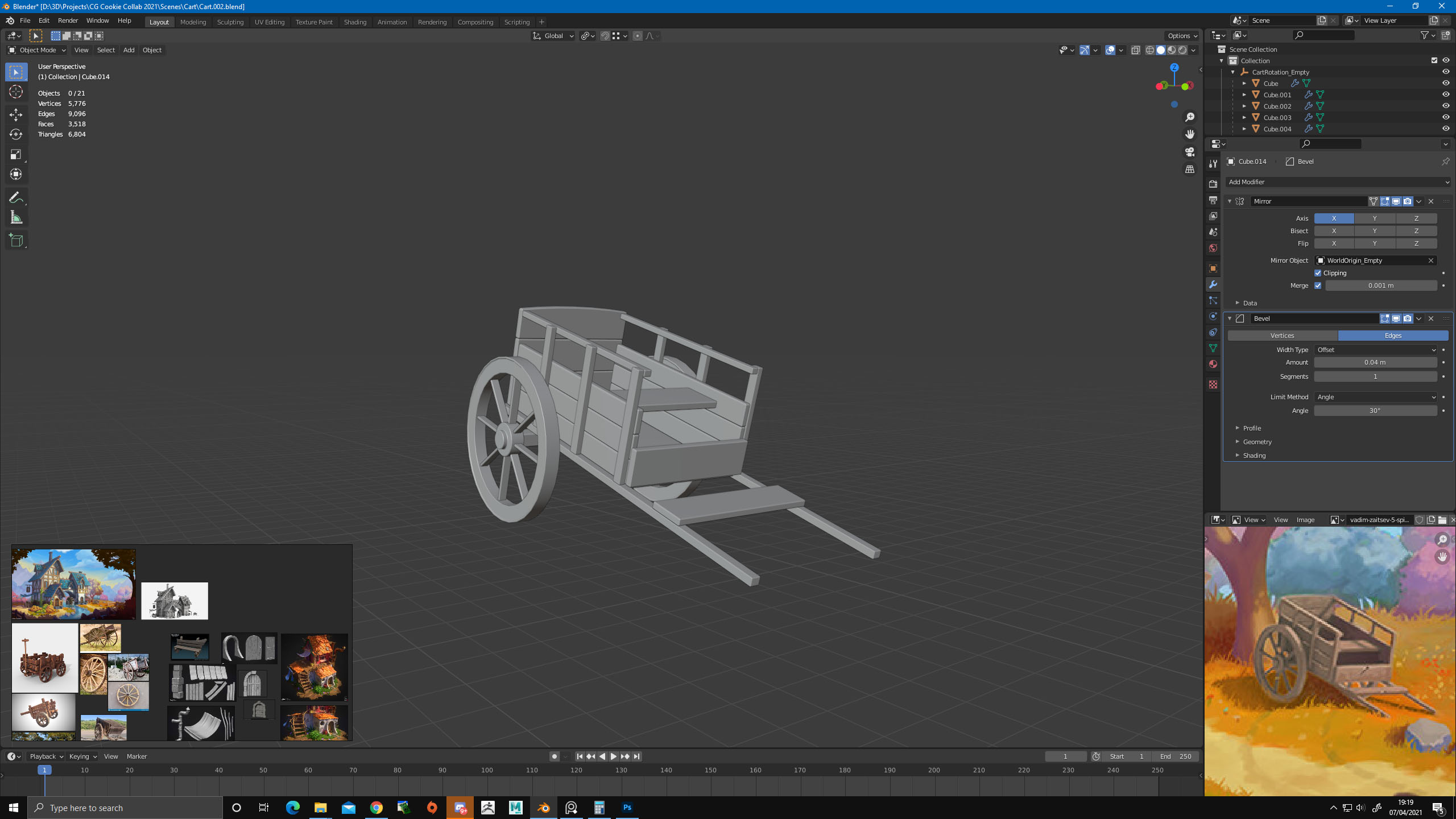Select the Rotate tool
The image size is (1456, 819).
pyautogui.click(x=16, y=134)
